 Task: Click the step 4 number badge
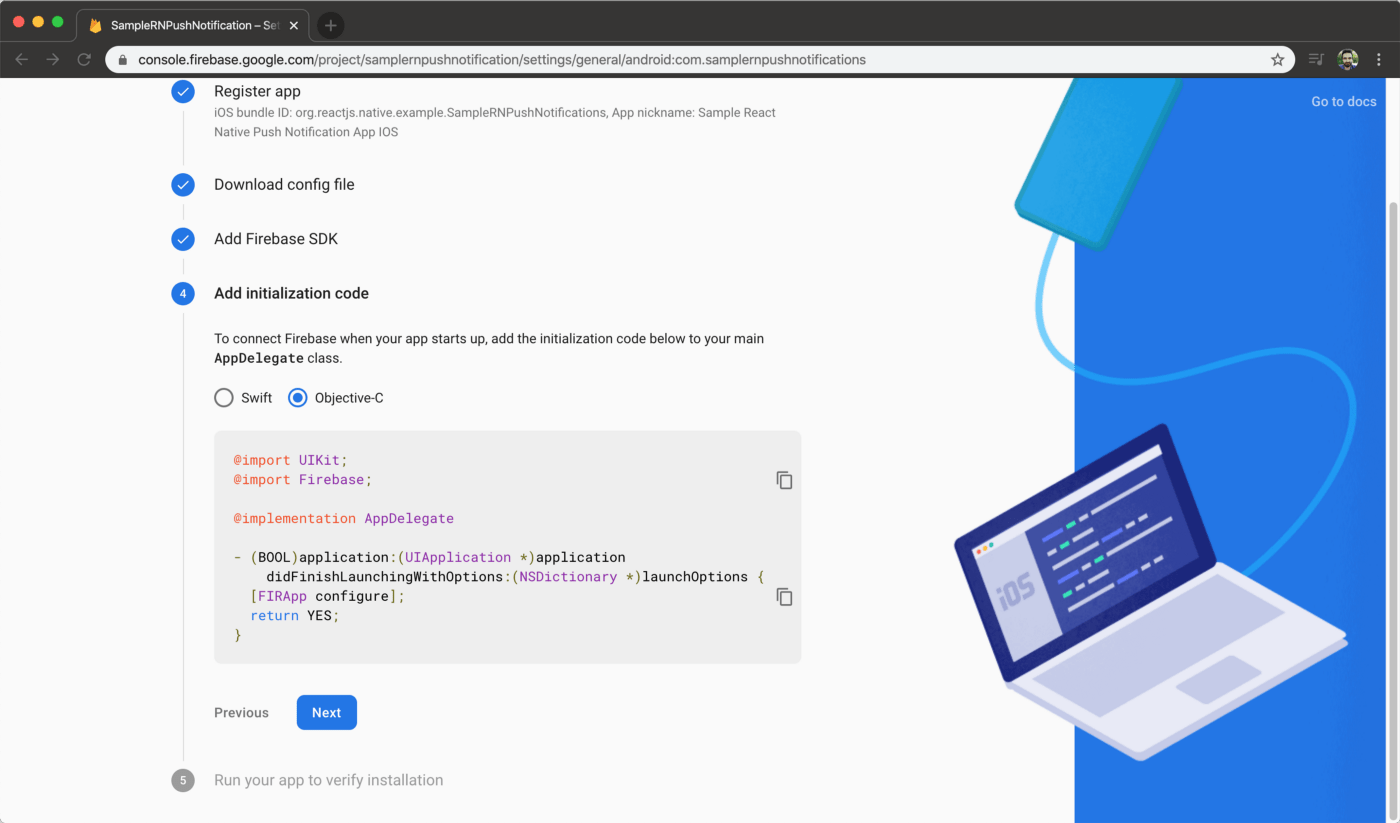pyautogui.click(x=183, y=294)
